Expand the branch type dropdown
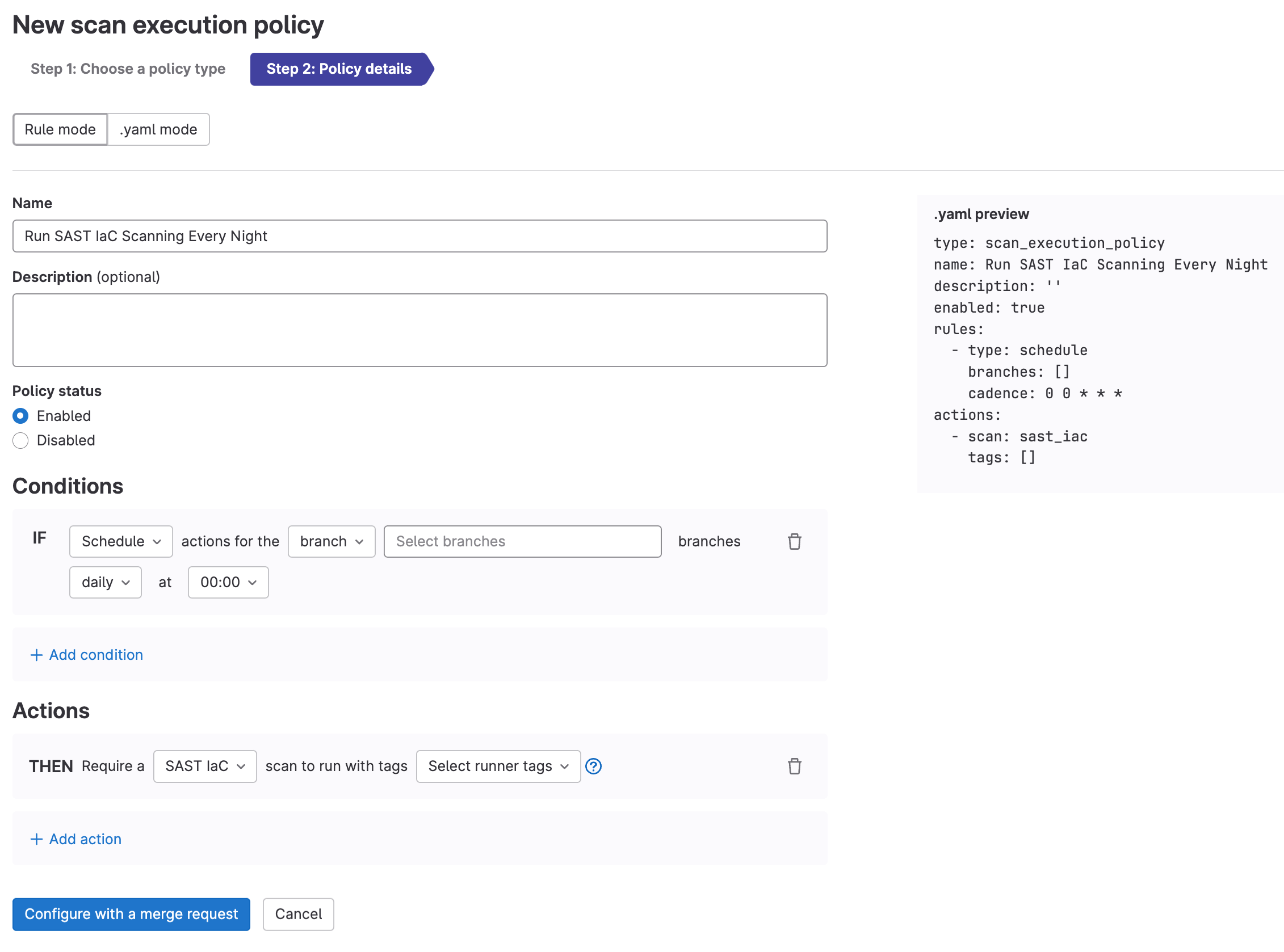This screenshot has width=1284, height=952. tap(332, 541)
